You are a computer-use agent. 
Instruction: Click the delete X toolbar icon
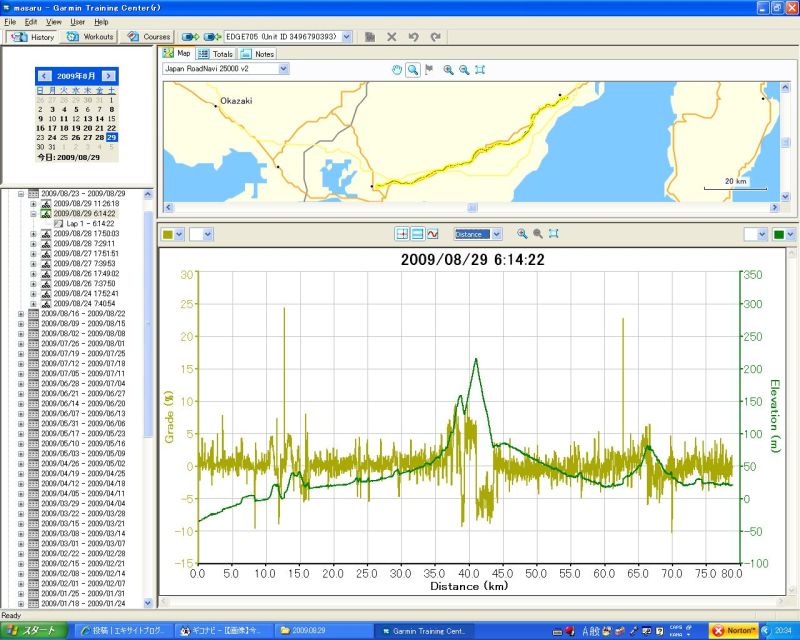point(392,37)
